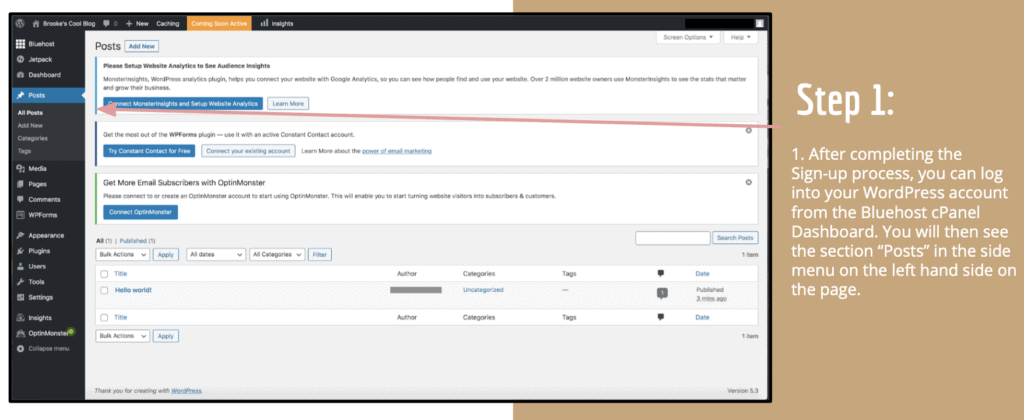Click the Connect OptinMonster button
Viewport: 1024px width, 420px height.
tap(141, 212)
